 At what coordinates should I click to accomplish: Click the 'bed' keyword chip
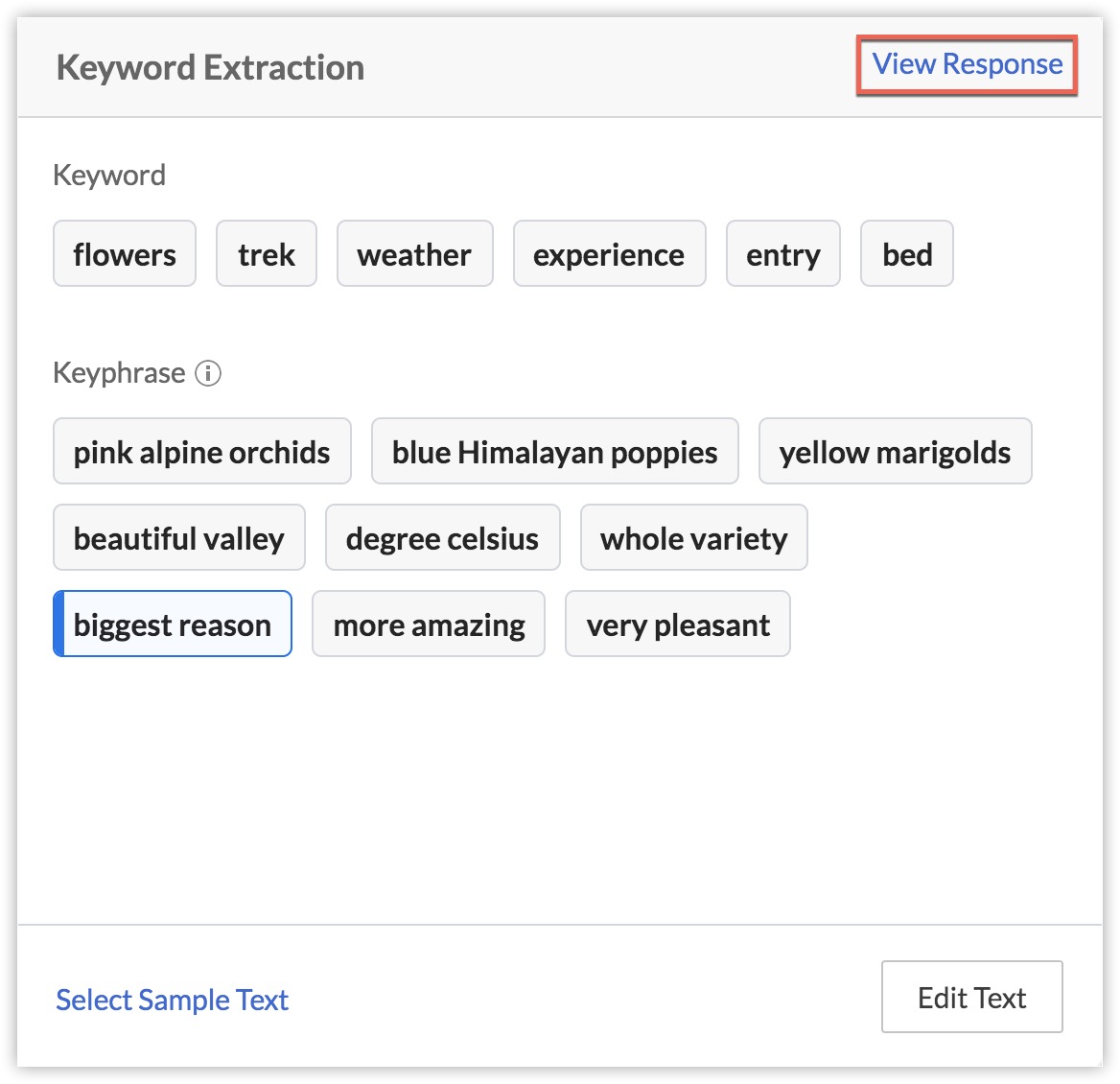[x=906, y=253]
